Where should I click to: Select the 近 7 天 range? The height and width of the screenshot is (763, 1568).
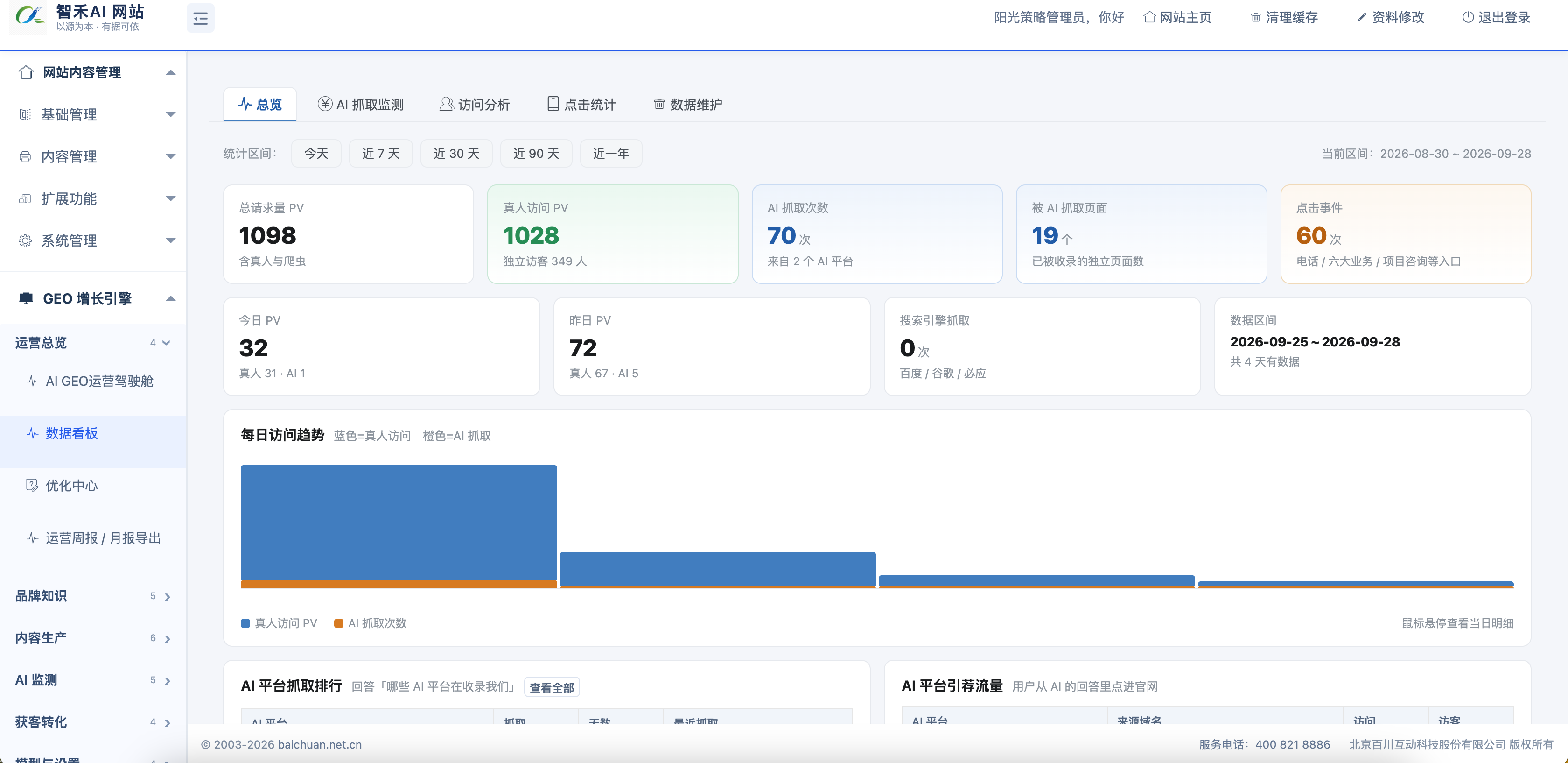tap(381, 154)
